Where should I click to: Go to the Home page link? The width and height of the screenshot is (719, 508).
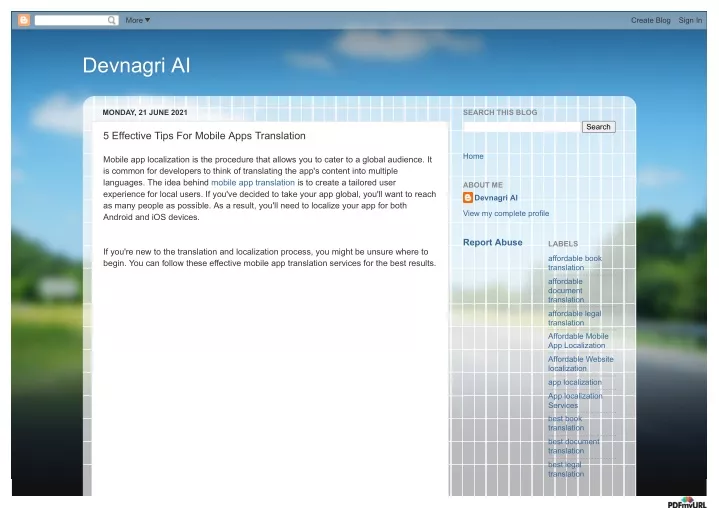(473, 156)
